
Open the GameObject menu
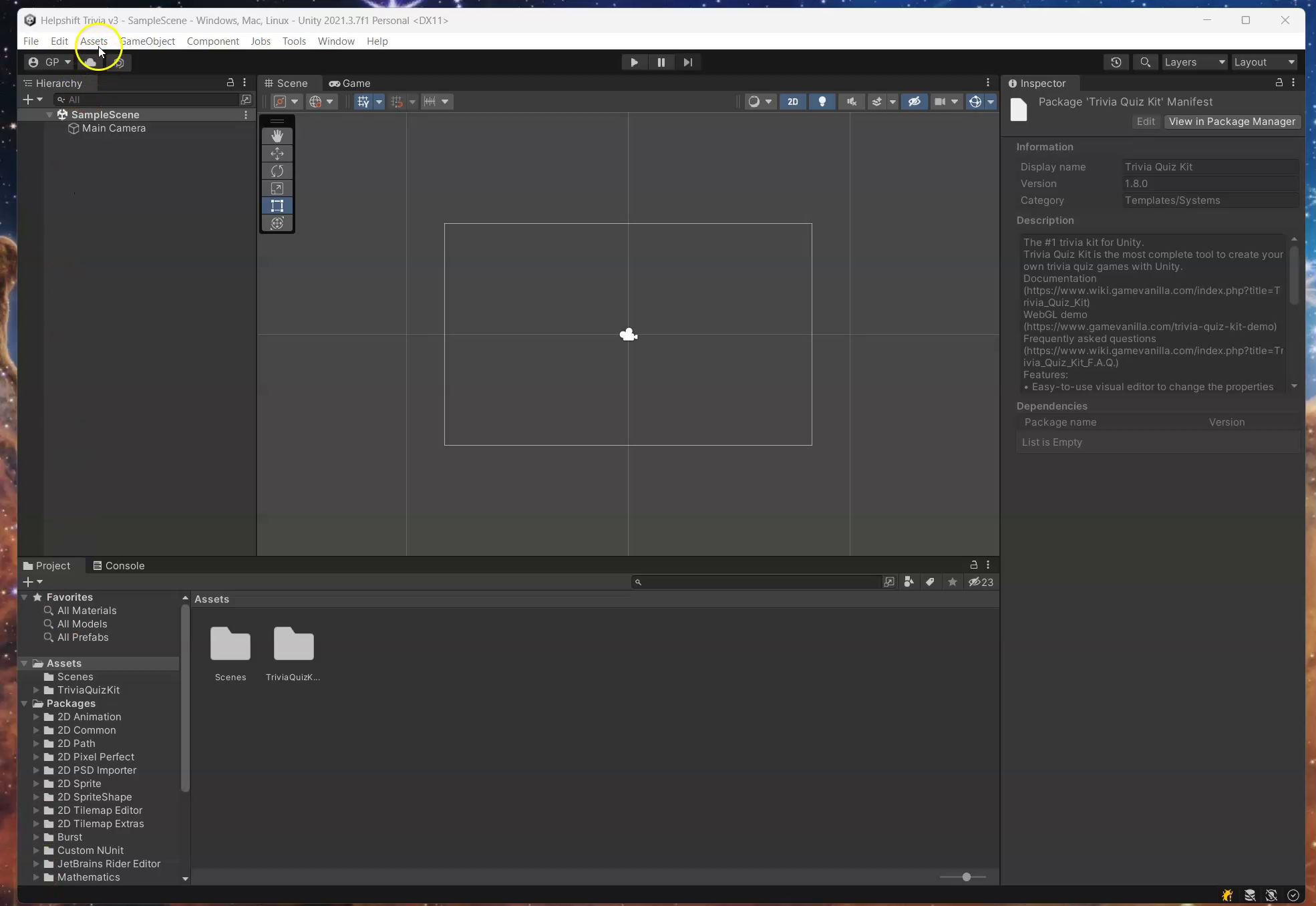148,41
